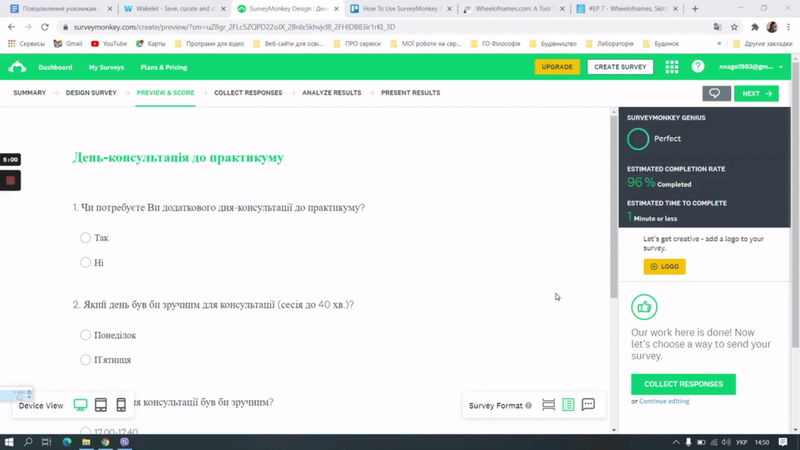This screenshot has height=450, width=800.
Task: Click the SurveyMonkey logo icon
Action: point(17,67)
